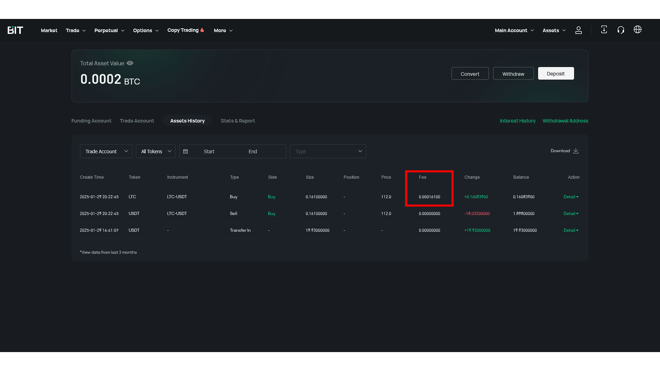Click the 0.0002 BTC total asset value
The height and width of the screenshot is (371, 660).
click(110, 79)
